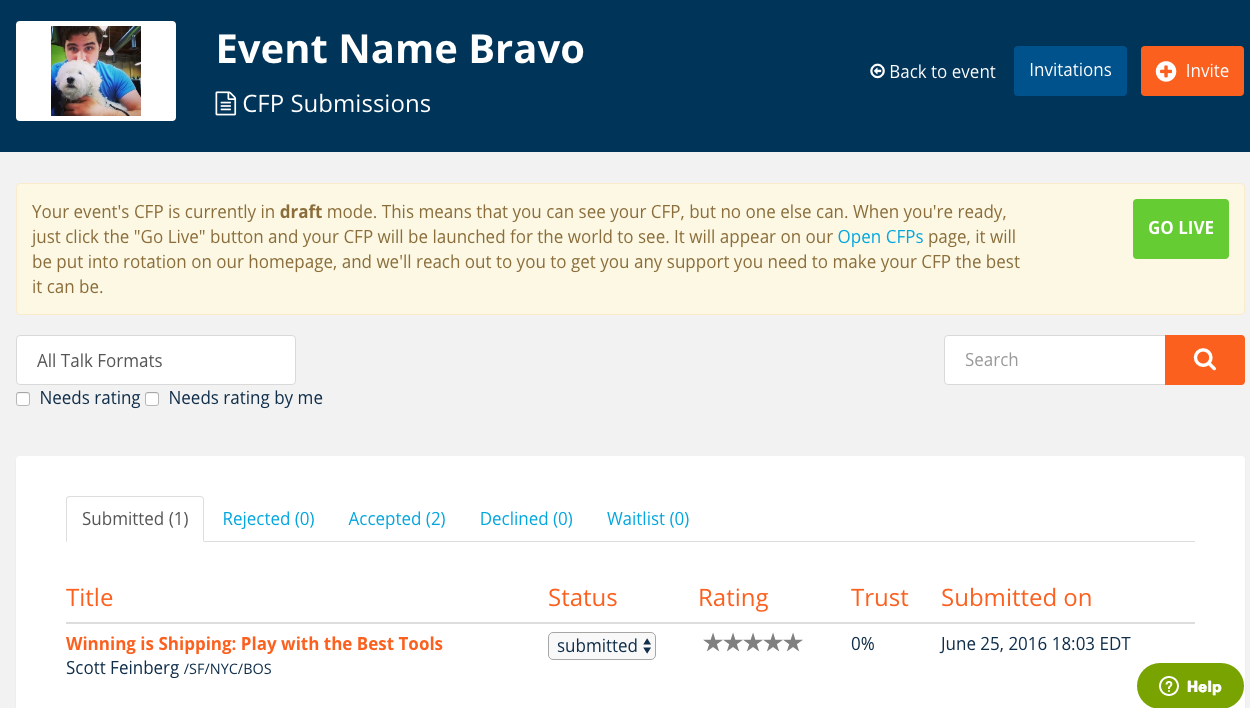Open the Winning is Shipping talk link
The height and width of the screenshot is (708, 1250).
[254, 644]
